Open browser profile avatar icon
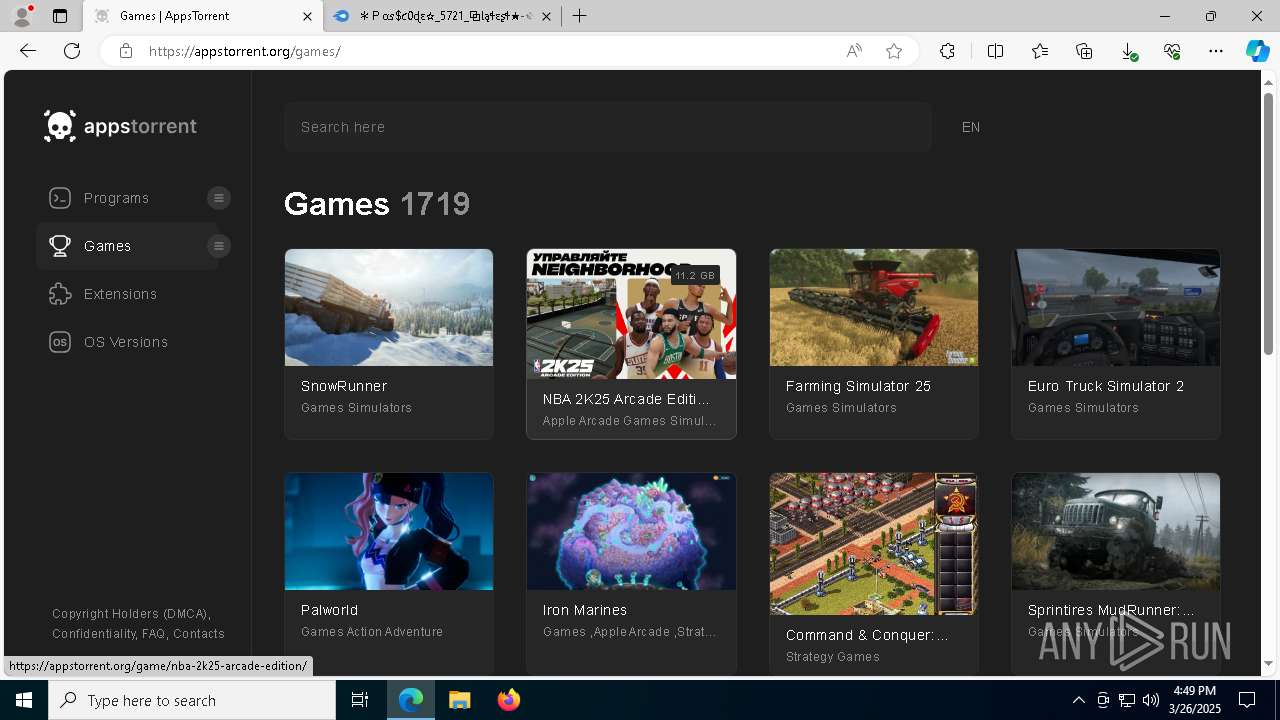The width and height of the screenshot is (1280, 720). coord(22,16)
